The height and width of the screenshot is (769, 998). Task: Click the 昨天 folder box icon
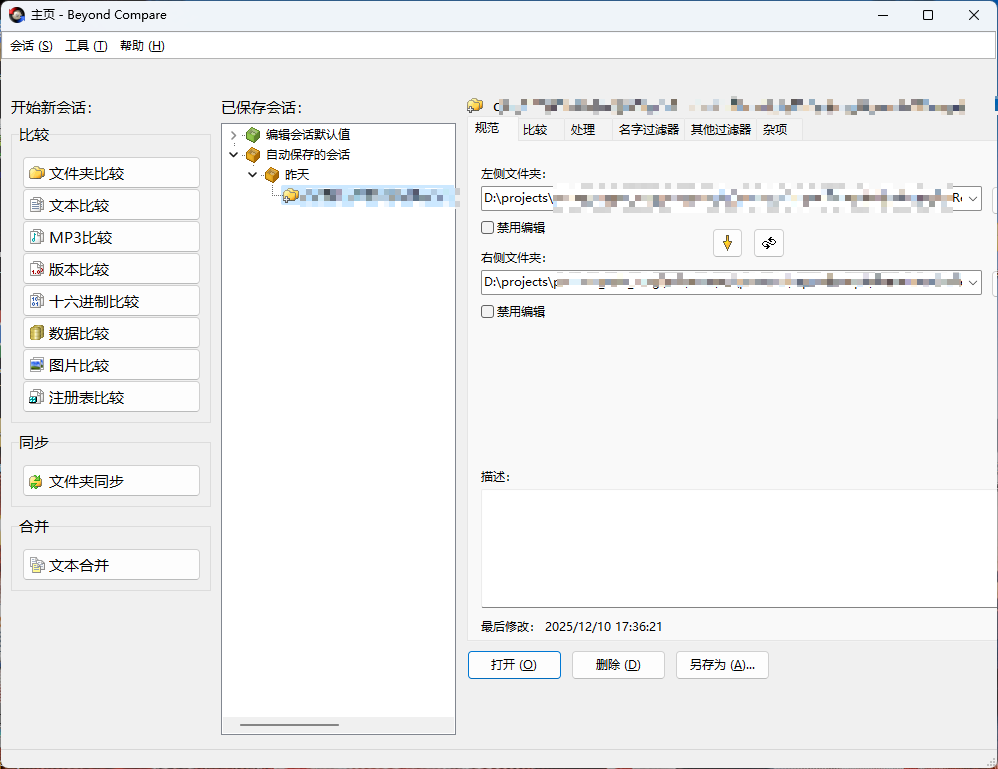click(x=272, y=174)
